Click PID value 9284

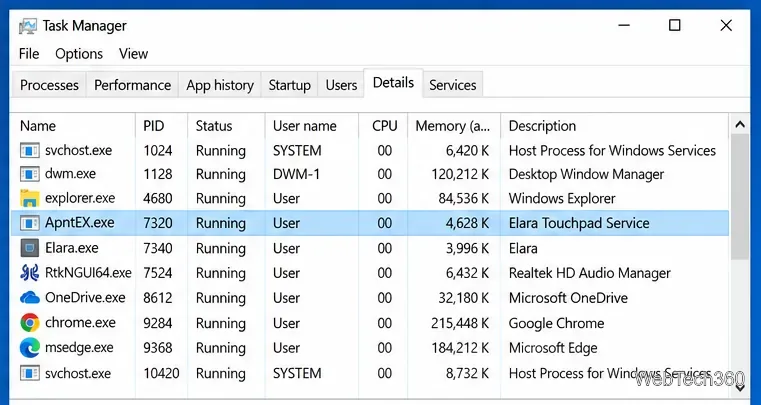[158, 323]
